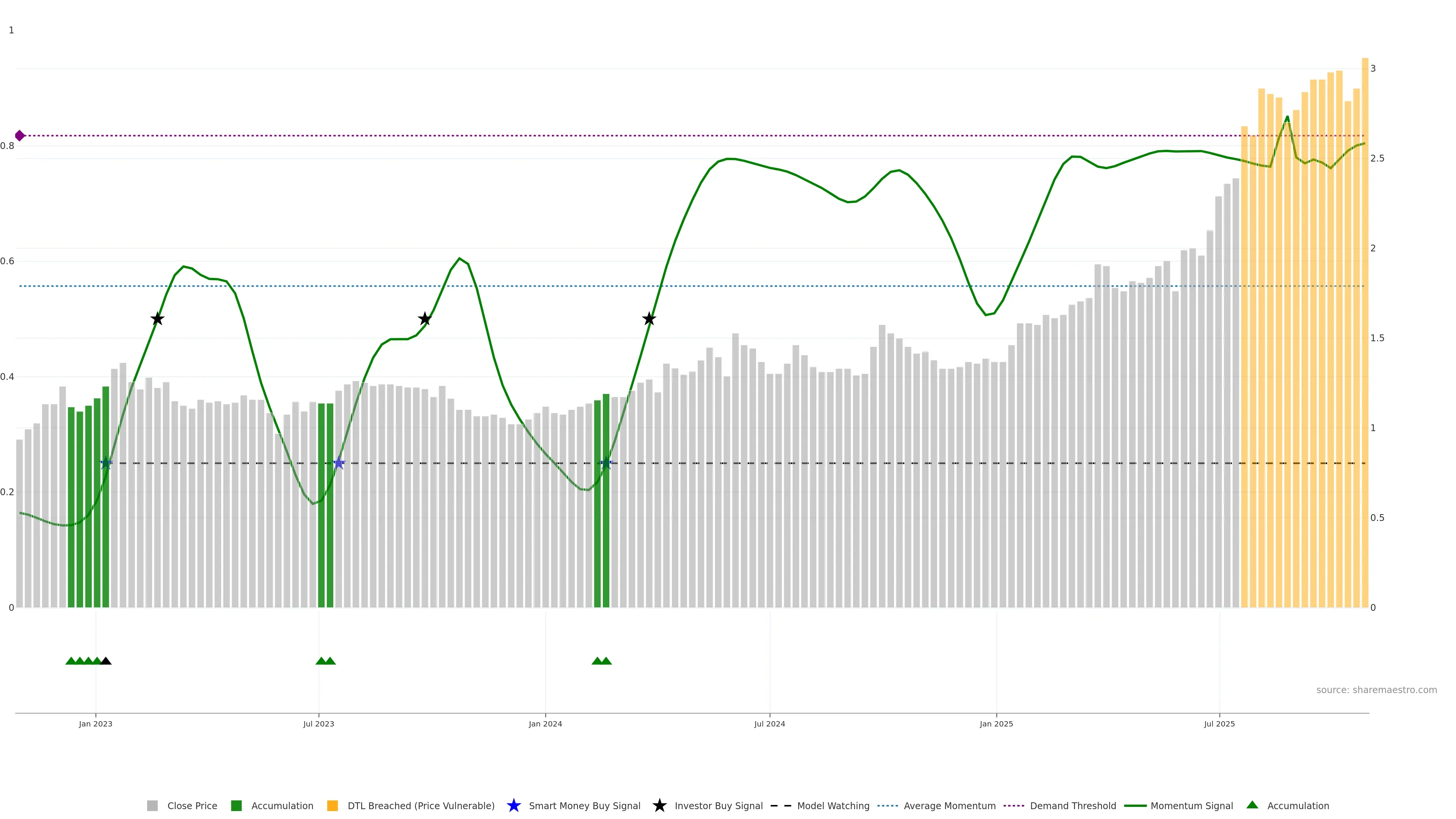Image resolution: width=1456 pixels, height=819 pixels.
Task: Click the Jan 2024 x-axis label
Action: pos(545,724)
